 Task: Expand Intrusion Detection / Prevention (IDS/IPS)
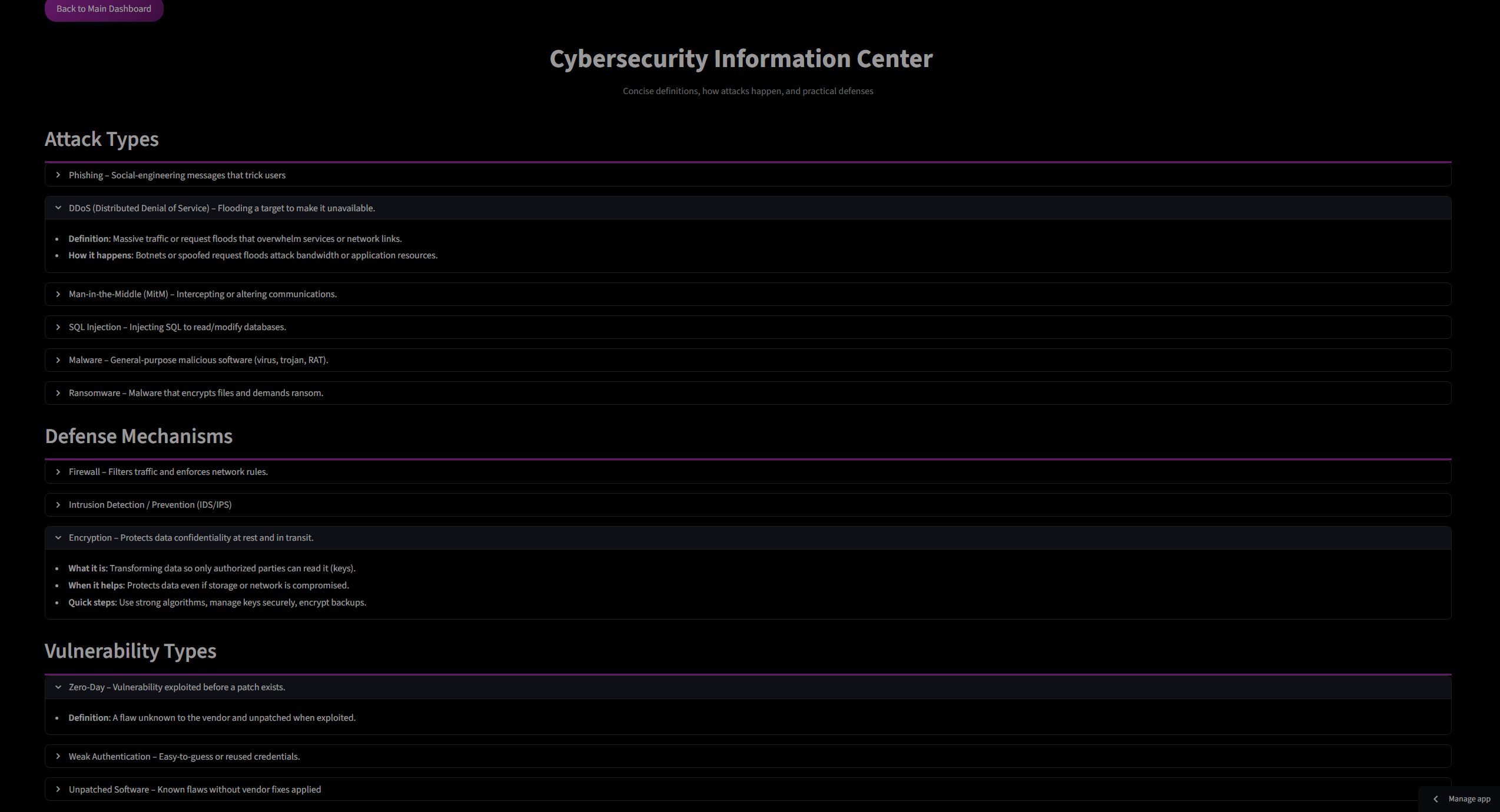(x=748, y=505)
